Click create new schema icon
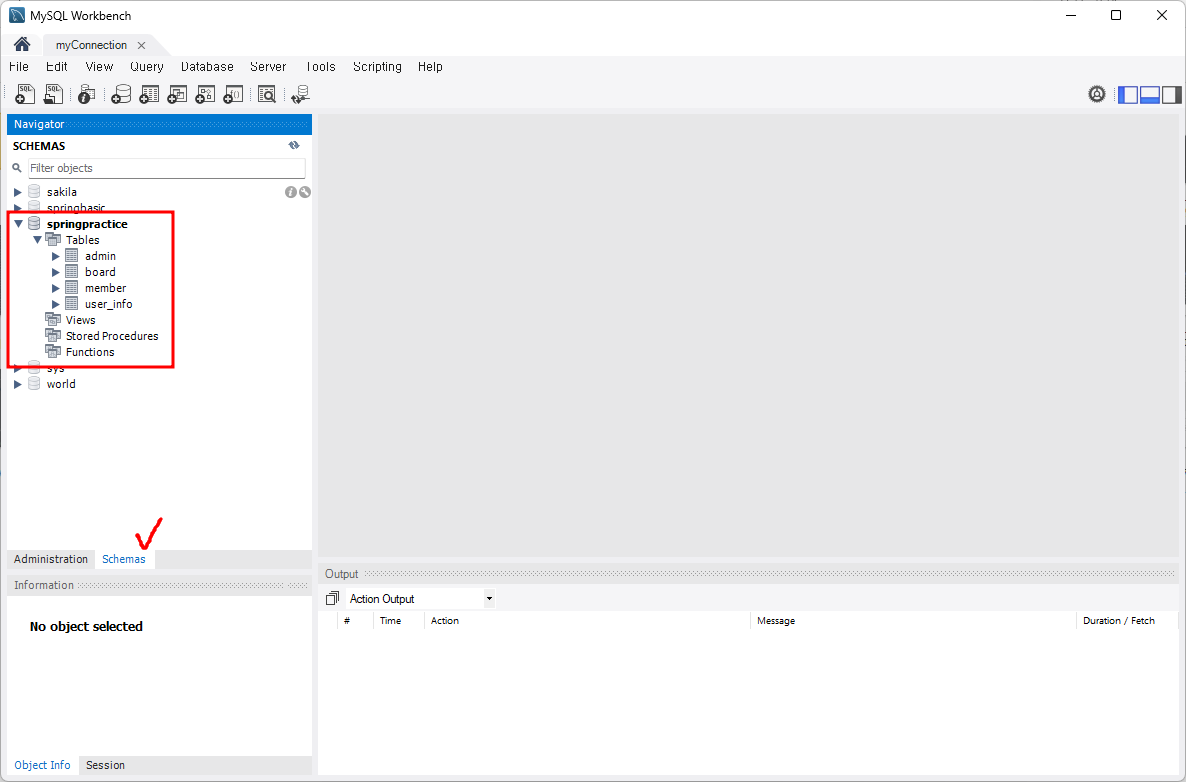The width and height of the screenshot is (1186, 782). click(121, 94)
